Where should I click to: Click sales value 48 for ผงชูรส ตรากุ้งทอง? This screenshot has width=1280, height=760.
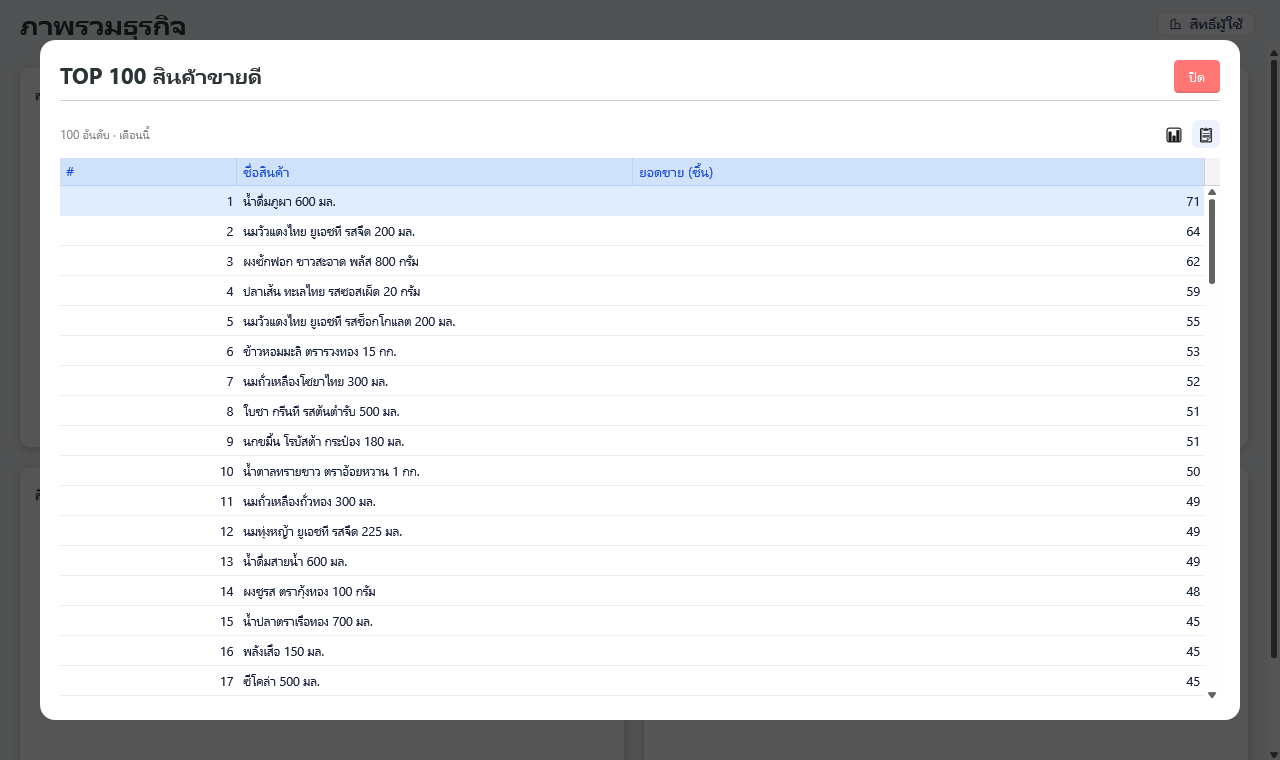(x=1192, y=592)
